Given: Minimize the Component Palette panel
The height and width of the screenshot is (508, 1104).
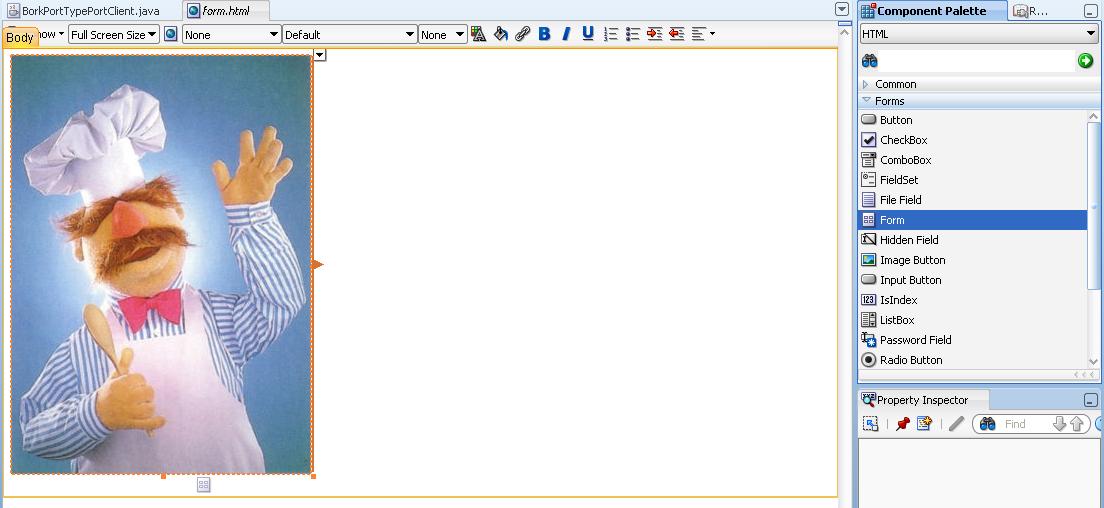Looking at the screenshot, I should point(1091,11).
